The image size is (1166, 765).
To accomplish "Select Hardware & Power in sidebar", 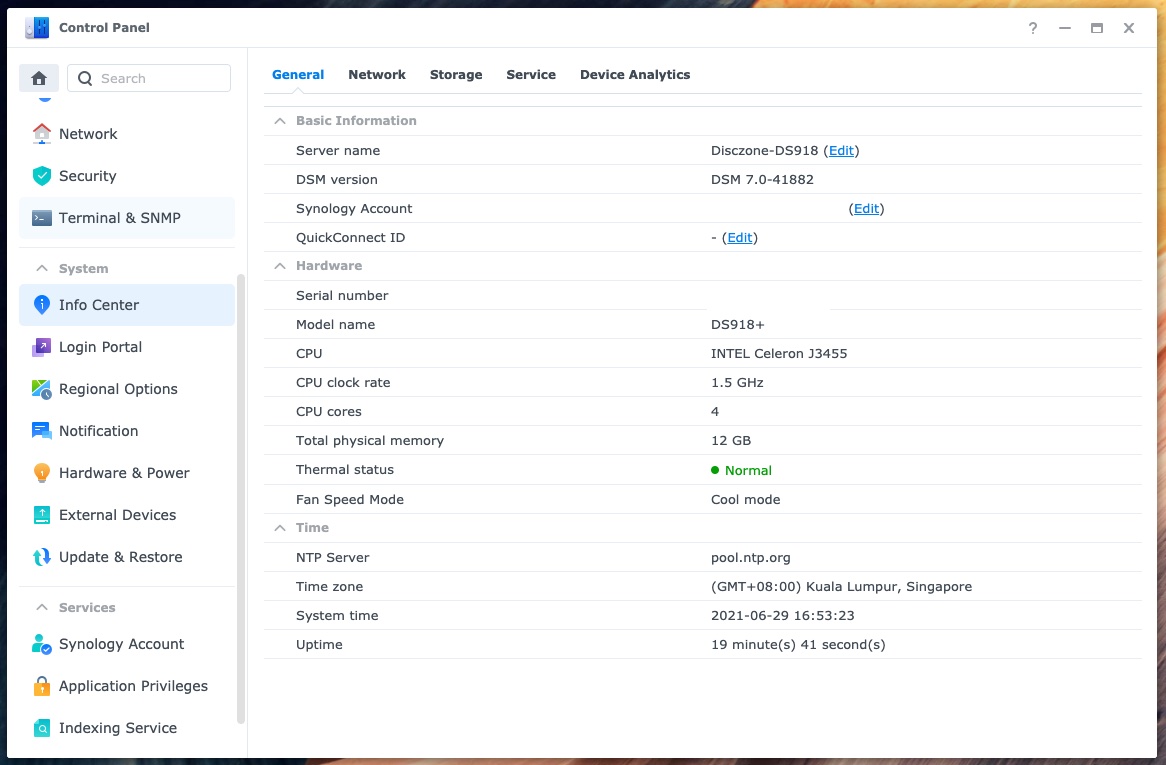I will (126, 473).
